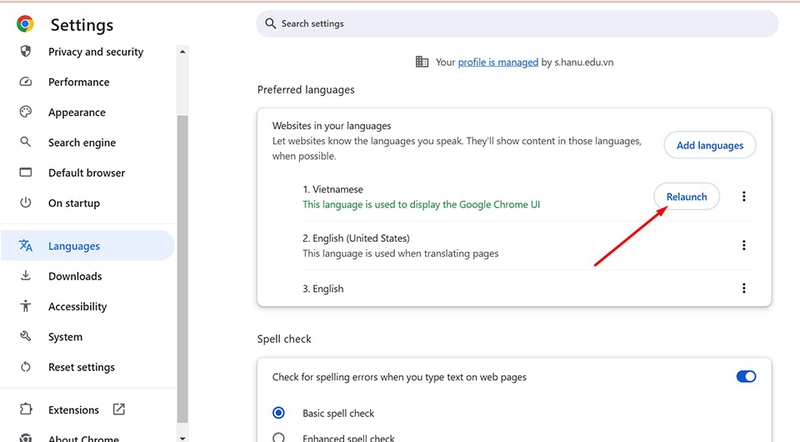Click the Relaunch button

pos(687,197)
